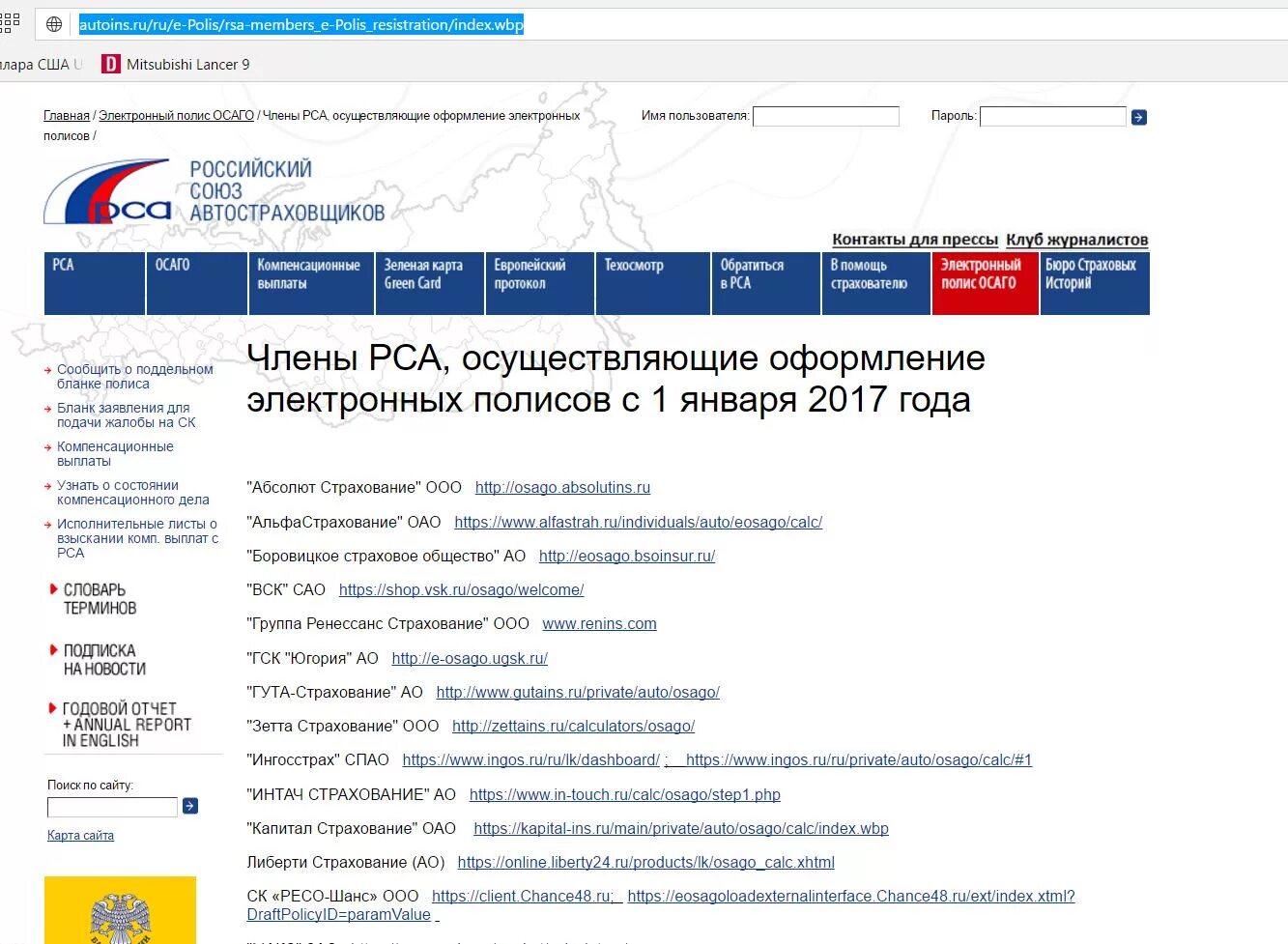The image size is (1288, 944).
Task: Open gutains.ru private auto osago link
Action: [578, 693]
